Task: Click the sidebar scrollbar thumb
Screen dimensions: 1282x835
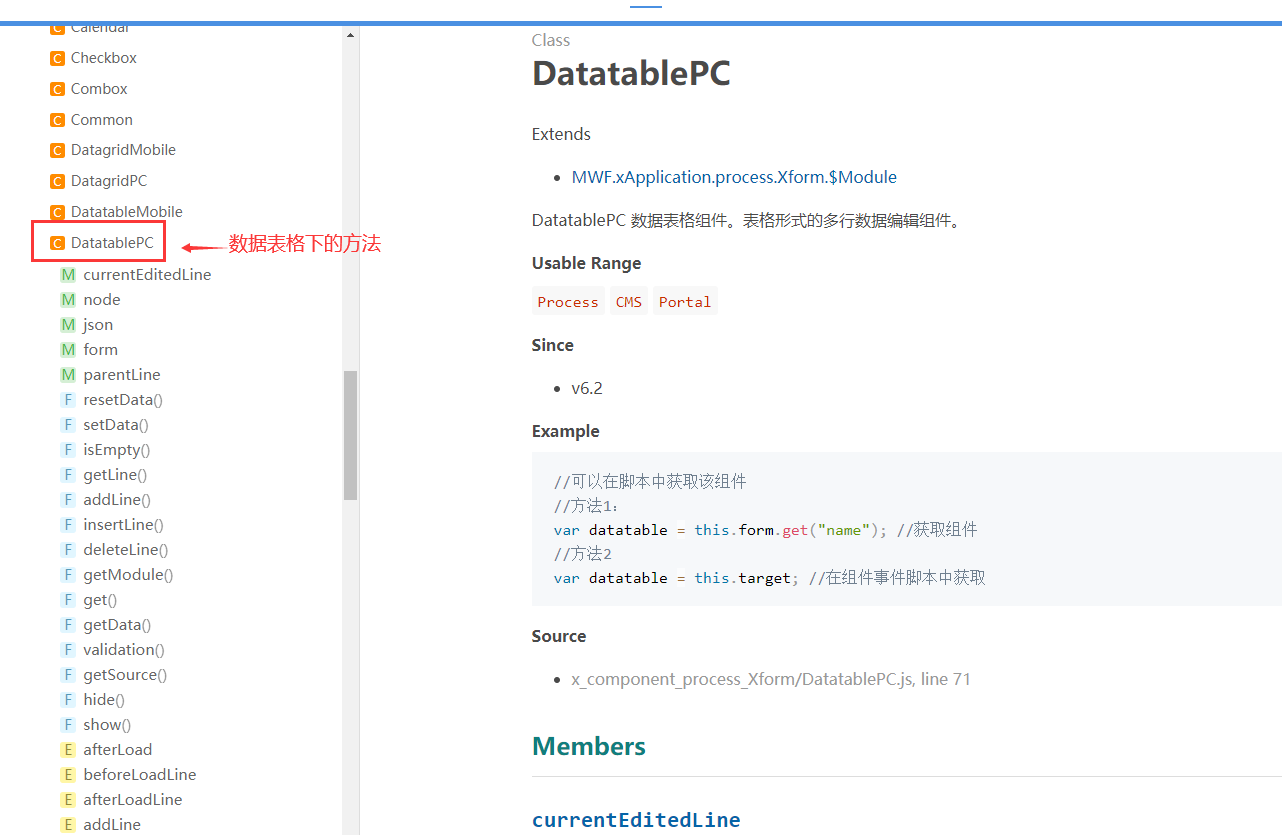Action: pyautogui.click(x=350, y=435)
